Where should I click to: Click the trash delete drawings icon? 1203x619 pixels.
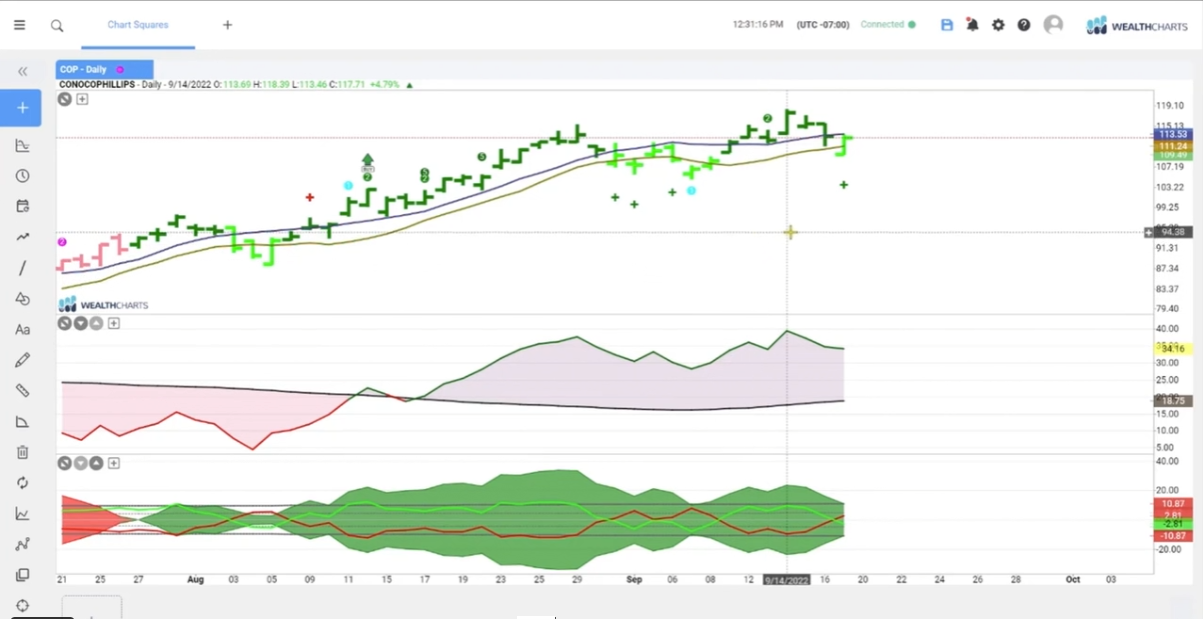click(22, 452)
